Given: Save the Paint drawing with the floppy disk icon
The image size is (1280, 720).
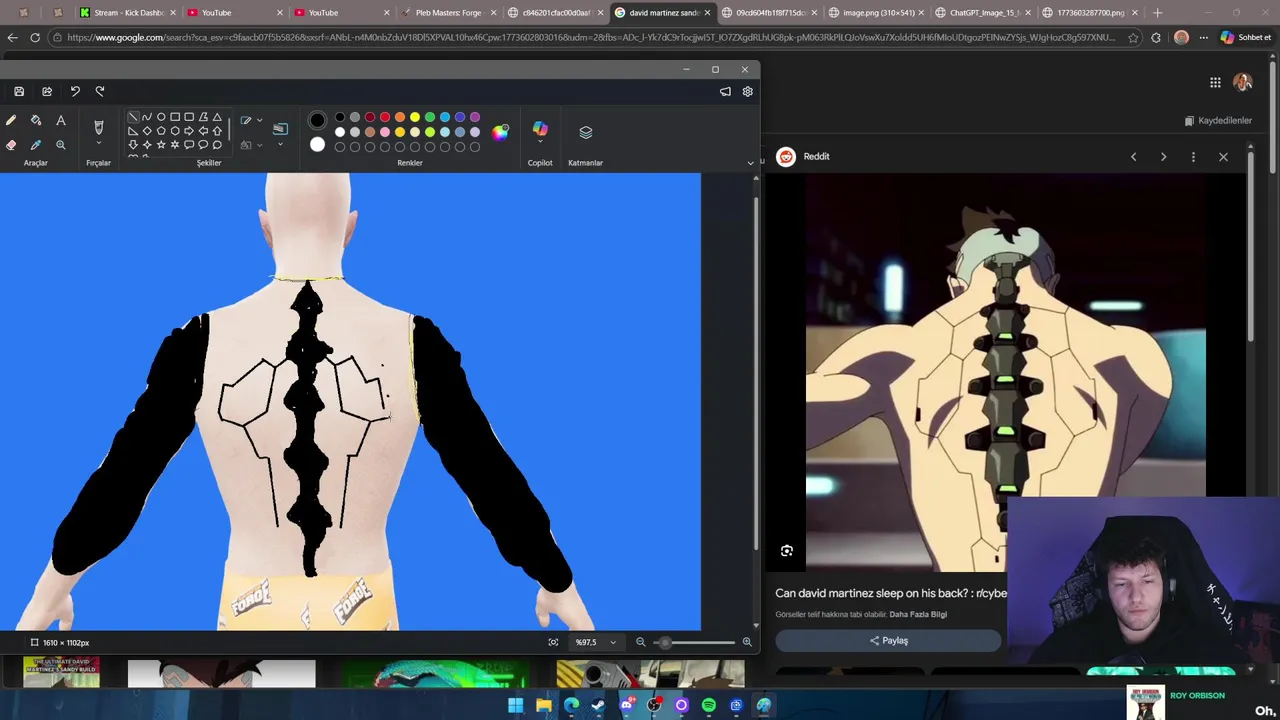Looking at the screenshot, I should [x=19, y=91].
